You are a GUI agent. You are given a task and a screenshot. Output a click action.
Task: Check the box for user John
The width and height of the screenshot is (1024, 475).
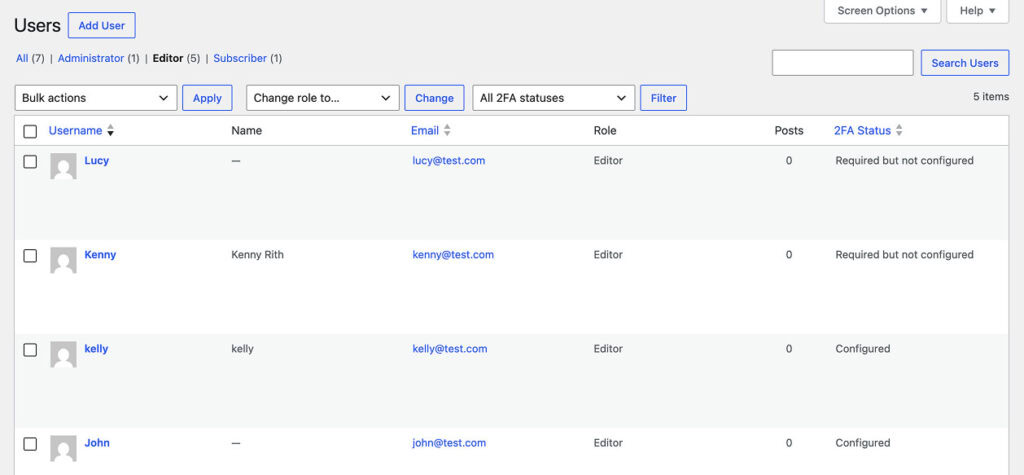click(x=30, y=444)
